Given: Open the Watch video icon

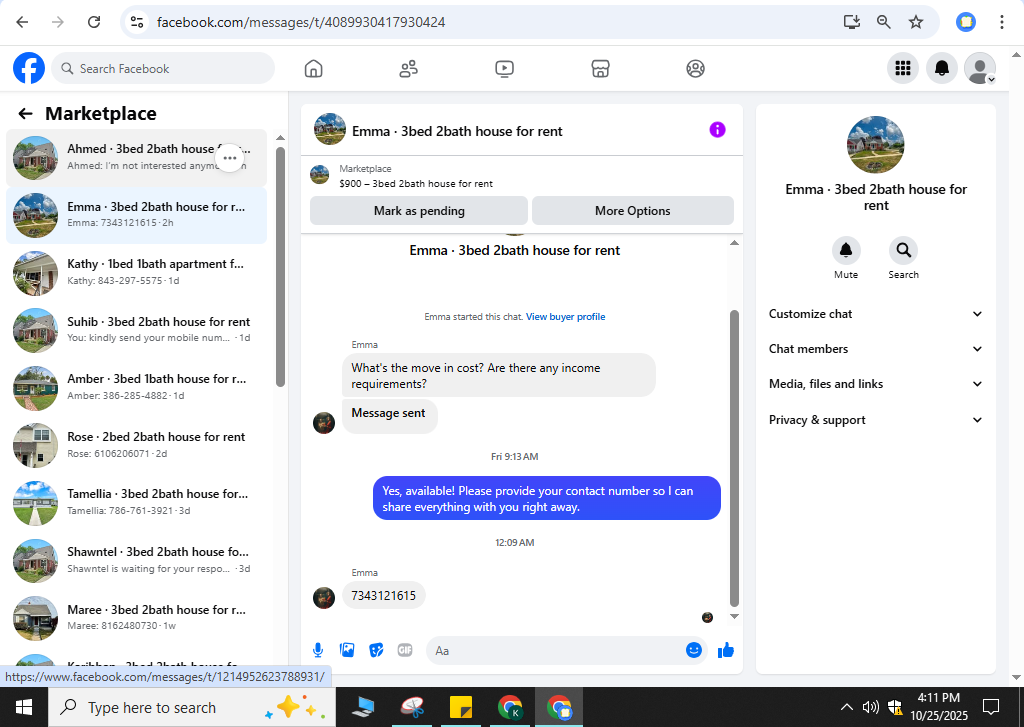Looking at the screenshot, I should pyautogui.click(x=504, y=69).
